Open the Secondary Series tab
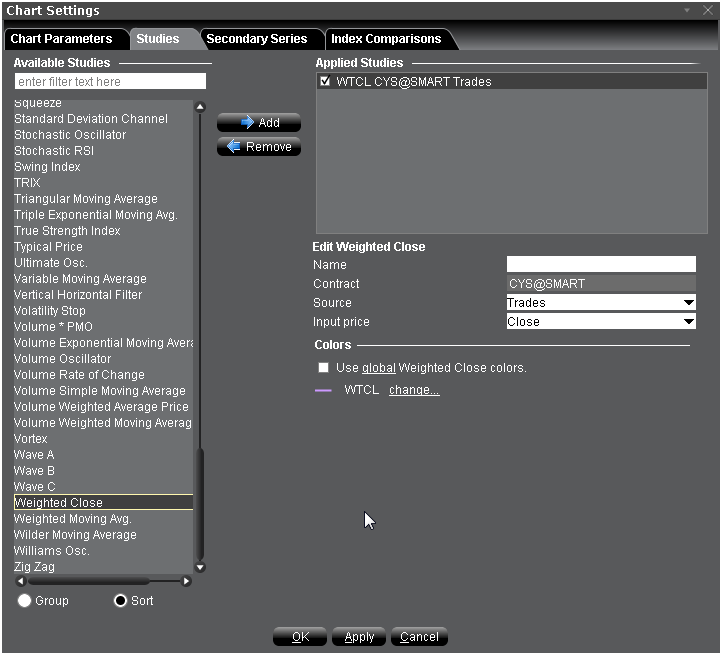The image size is (722, 655). pyautogui.click(x=256, y=39)
